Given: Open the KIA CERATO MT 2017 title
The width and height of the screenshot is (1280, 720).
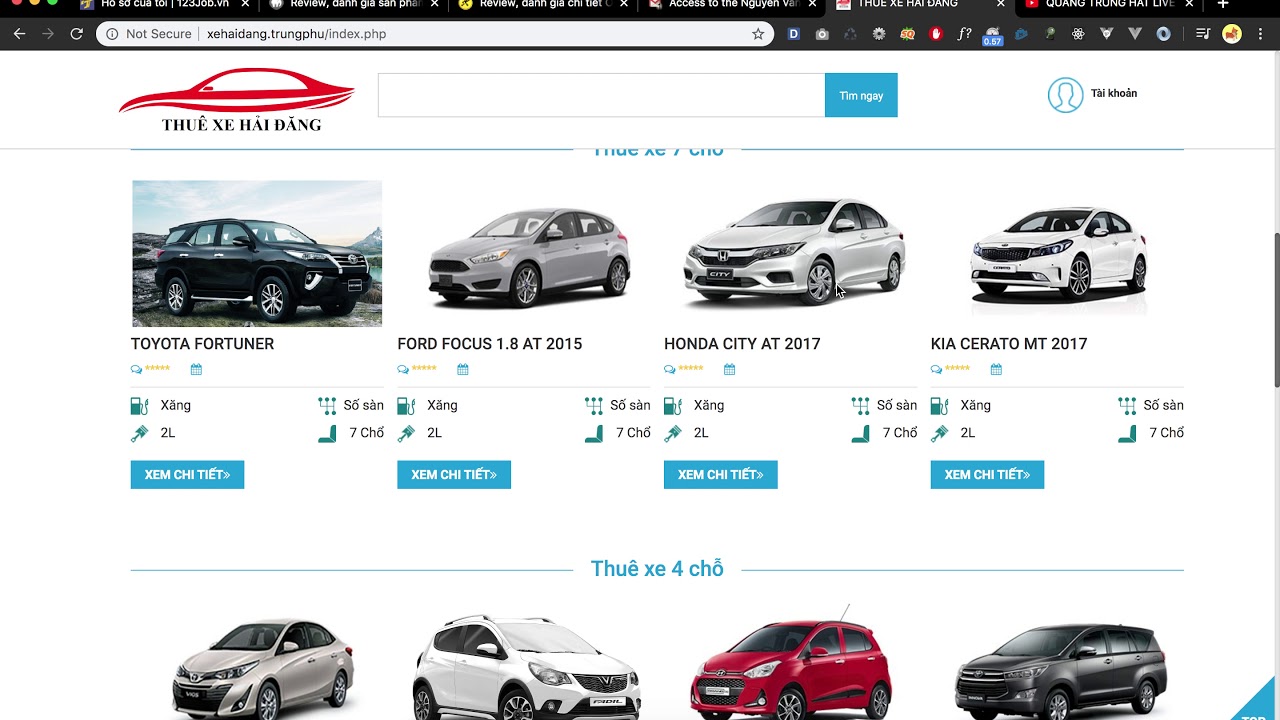Looking at the screenshot, I should [1009, 344].
